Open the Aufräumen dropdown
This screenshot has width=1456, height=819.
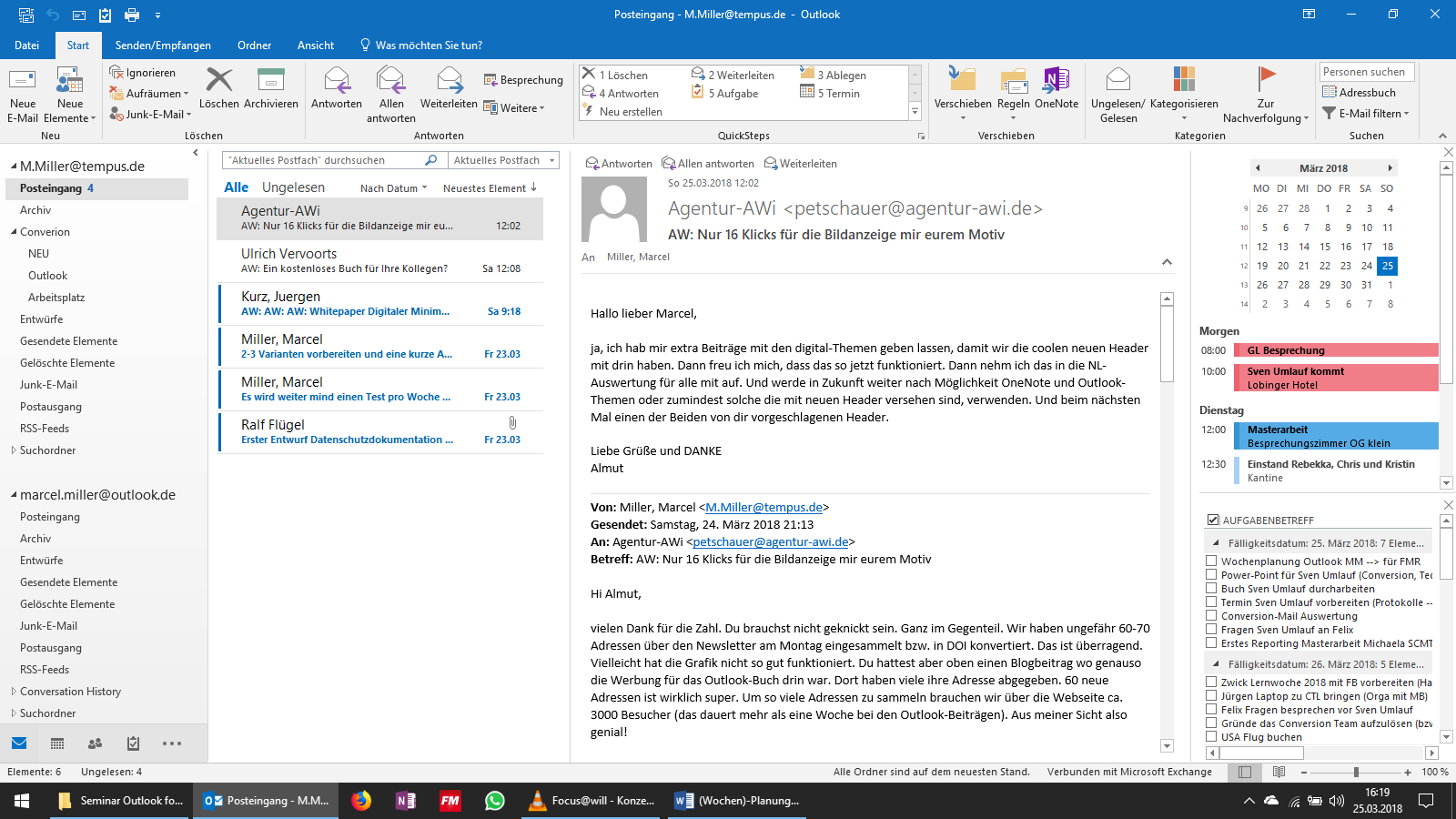coord(149,94)
